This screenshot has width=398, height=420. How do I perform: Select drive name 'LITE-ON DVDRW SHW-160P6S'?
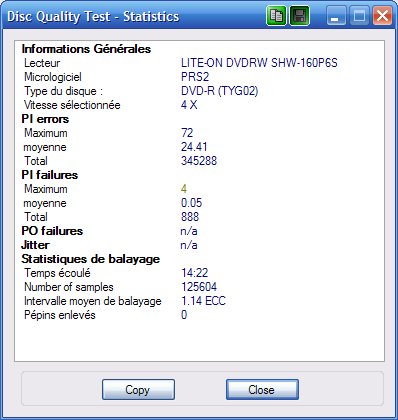259,63
